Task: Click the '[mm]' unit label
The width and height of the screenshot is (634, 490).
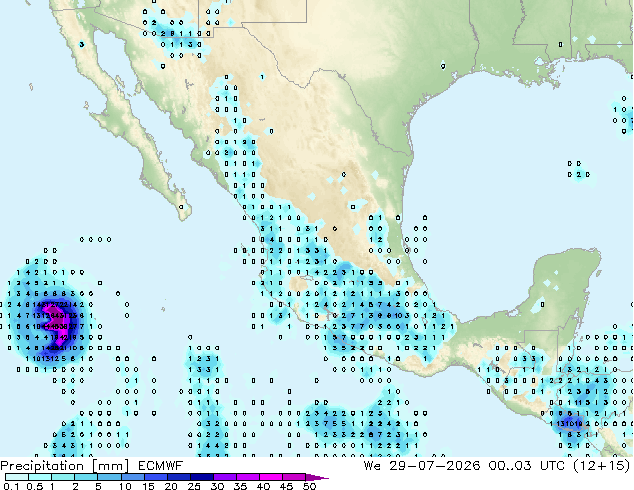Action: (x=111, y=466)
